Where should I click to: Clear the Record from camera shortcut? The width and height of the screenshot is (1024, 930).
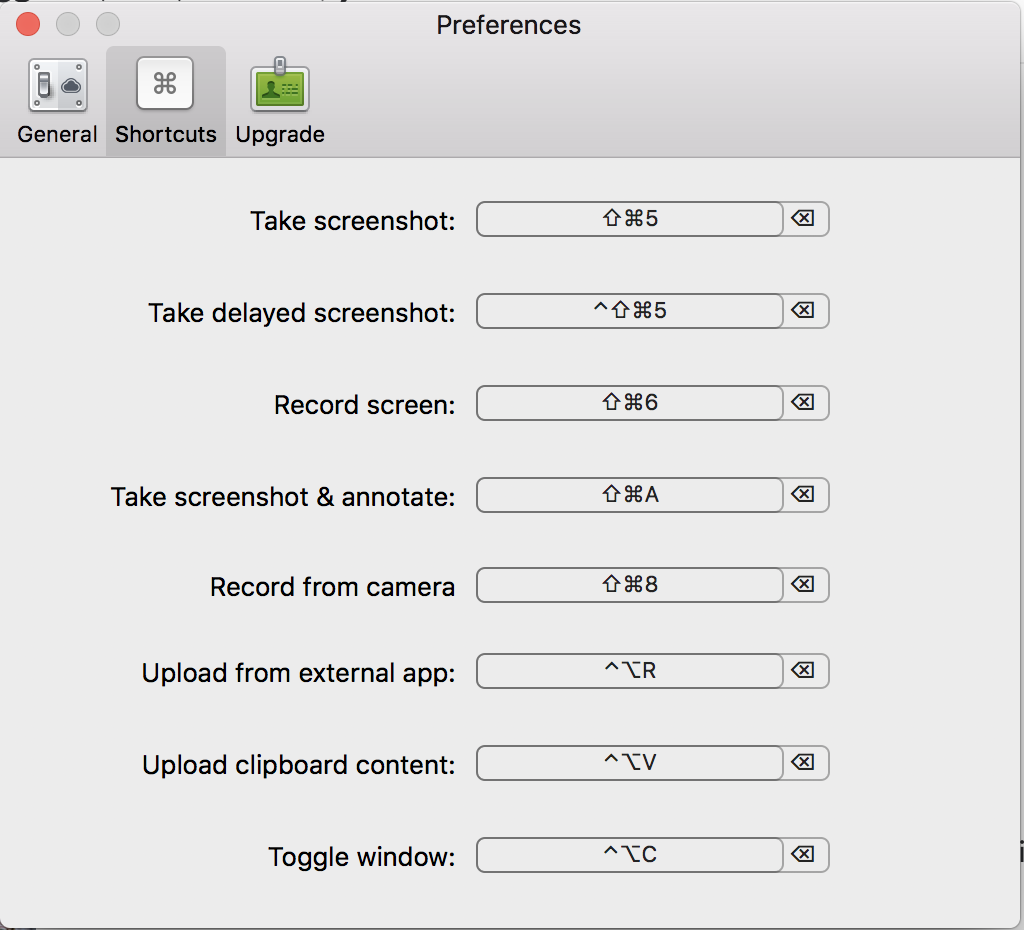coord(803,585)
